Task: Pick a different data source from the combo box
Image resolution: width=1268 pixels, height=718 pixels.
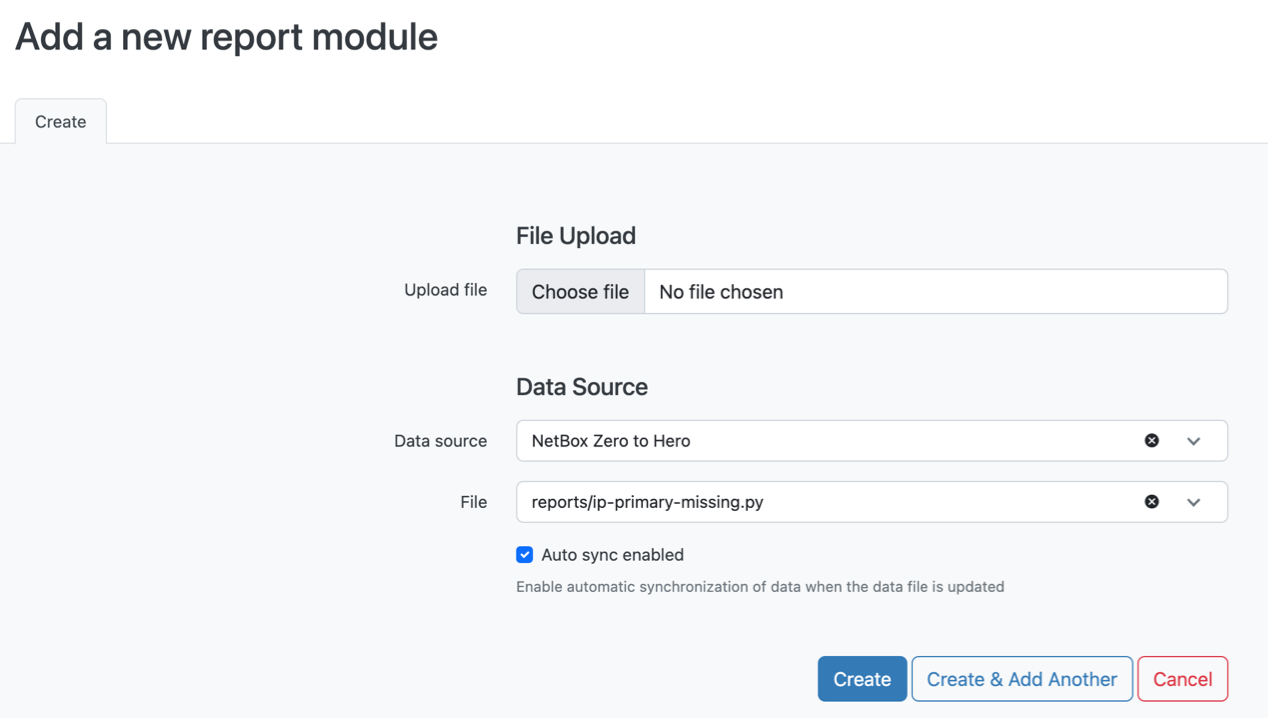Action: click(800, 440)
